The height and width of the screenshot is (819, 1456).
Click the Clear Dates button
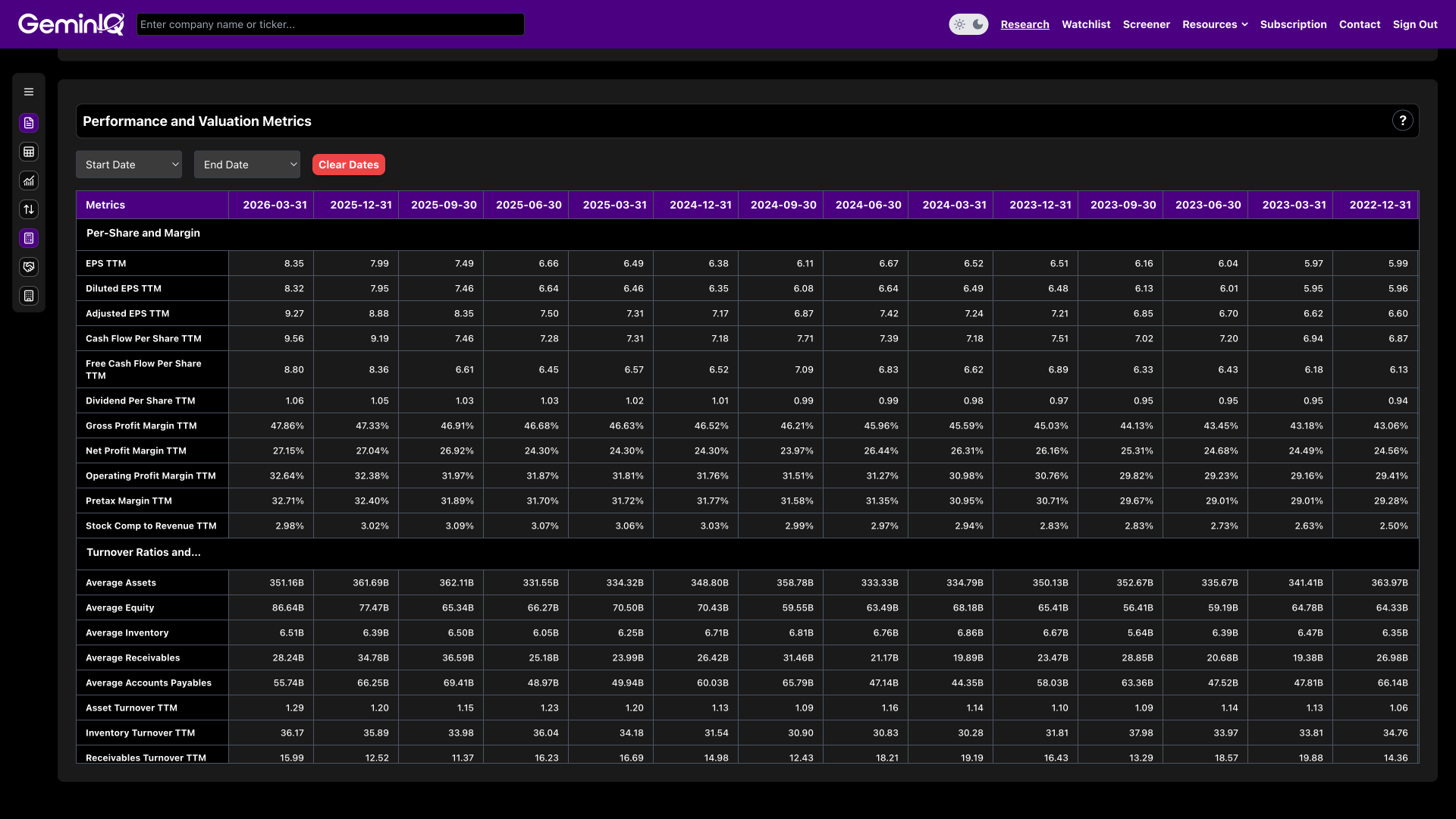(x=349, y=165)
